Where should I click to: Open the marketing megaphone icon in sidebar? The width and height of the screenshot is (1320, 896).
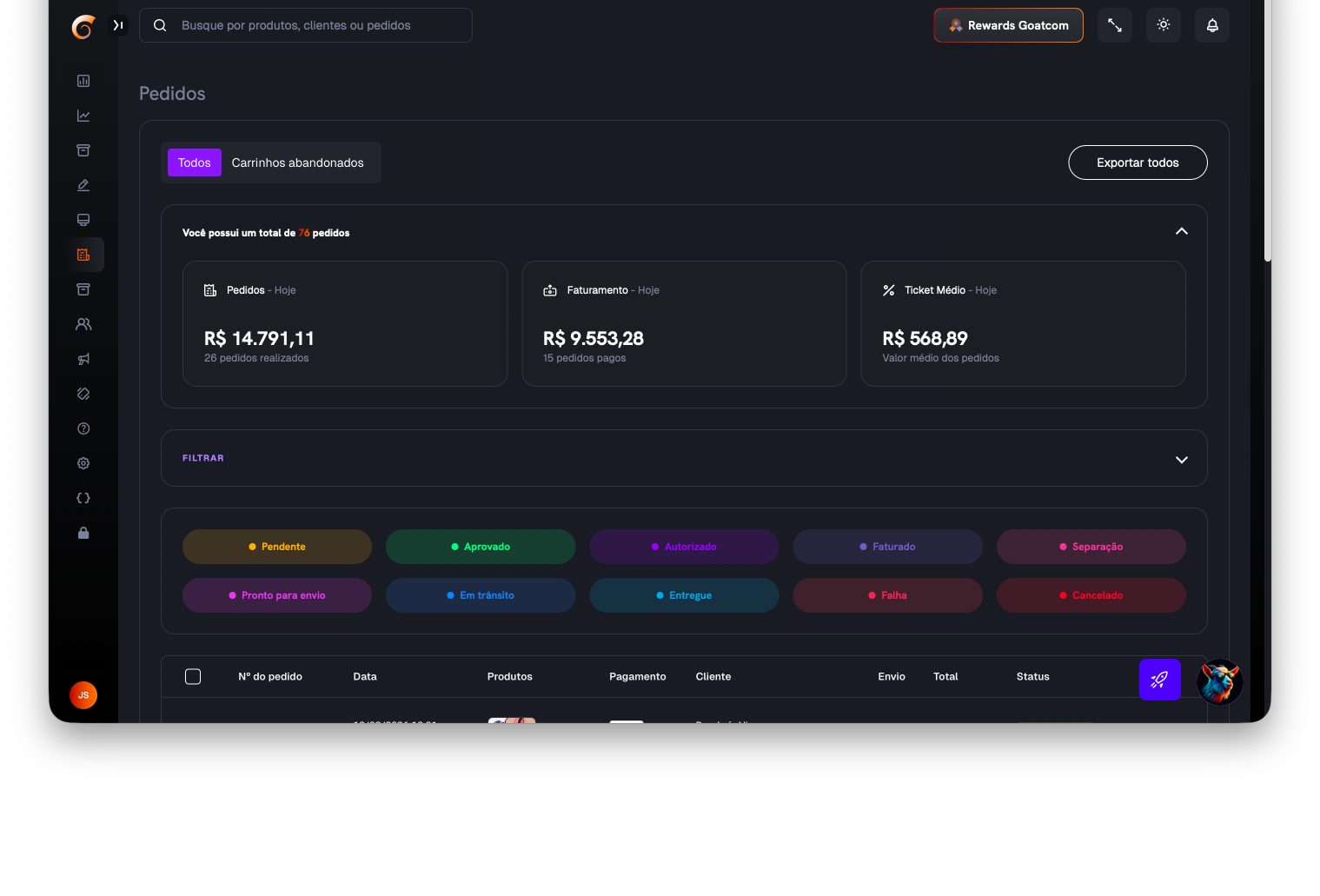83,359
